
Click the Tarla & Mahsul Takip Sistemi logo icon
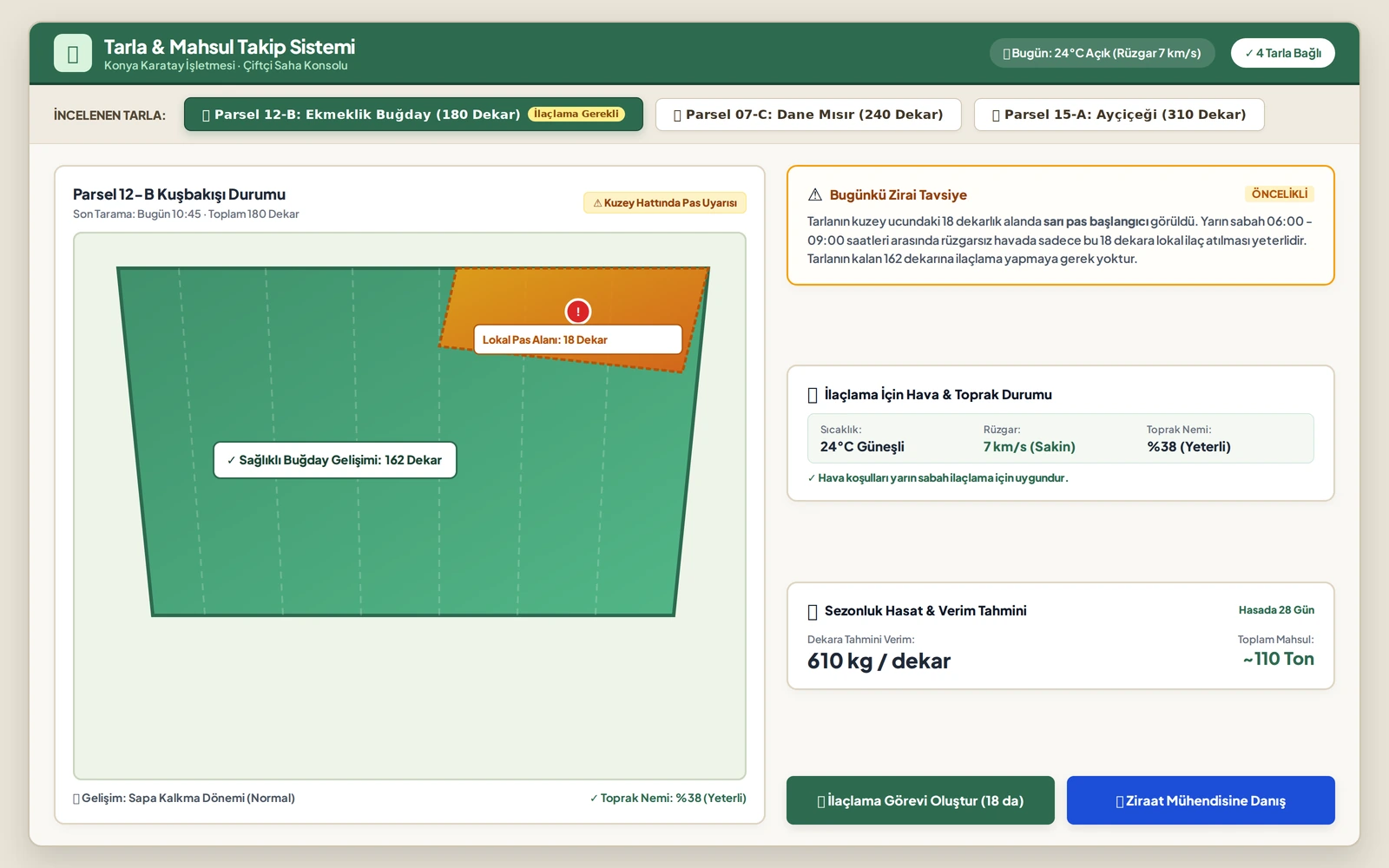tap(73, 53)
